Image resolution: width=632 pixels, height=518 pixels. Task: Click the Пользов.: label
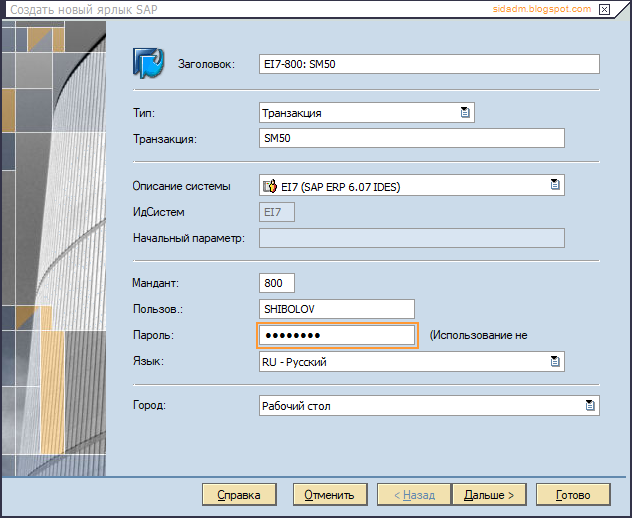158,309
